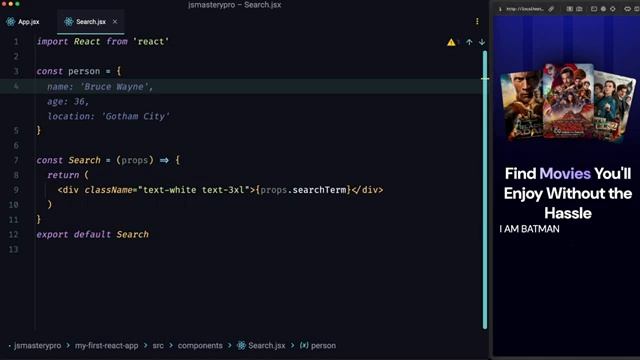Viewport: 640px width, 360px height.
Task: Click the columns layout icon in preview toolbar
Action: 569,9
